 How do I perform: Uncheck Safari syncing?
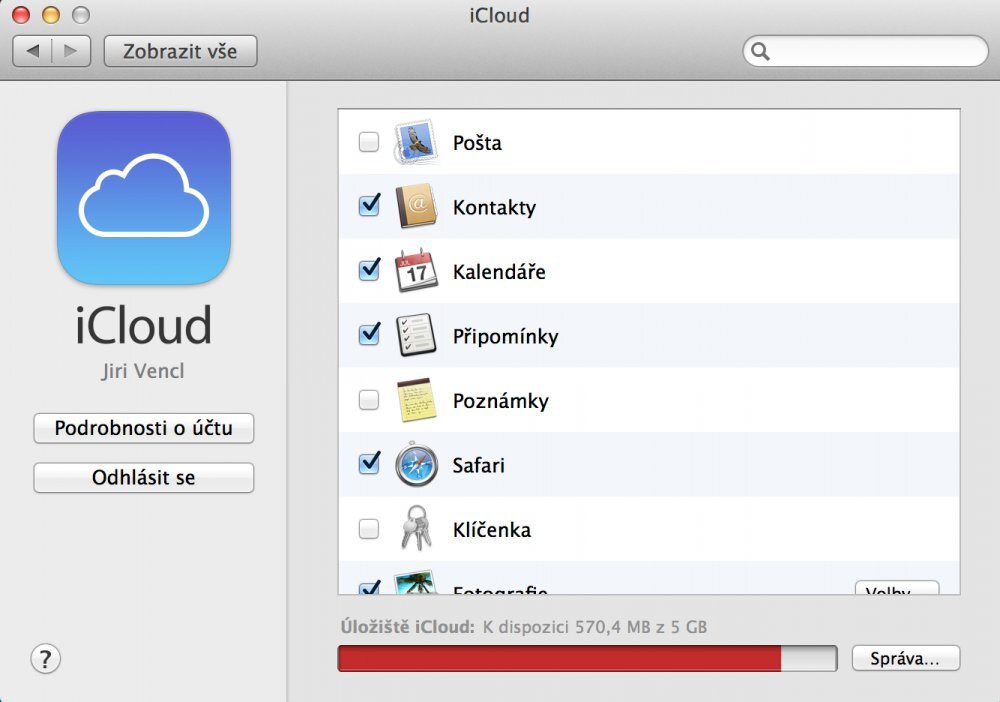[x=368, y=465]
